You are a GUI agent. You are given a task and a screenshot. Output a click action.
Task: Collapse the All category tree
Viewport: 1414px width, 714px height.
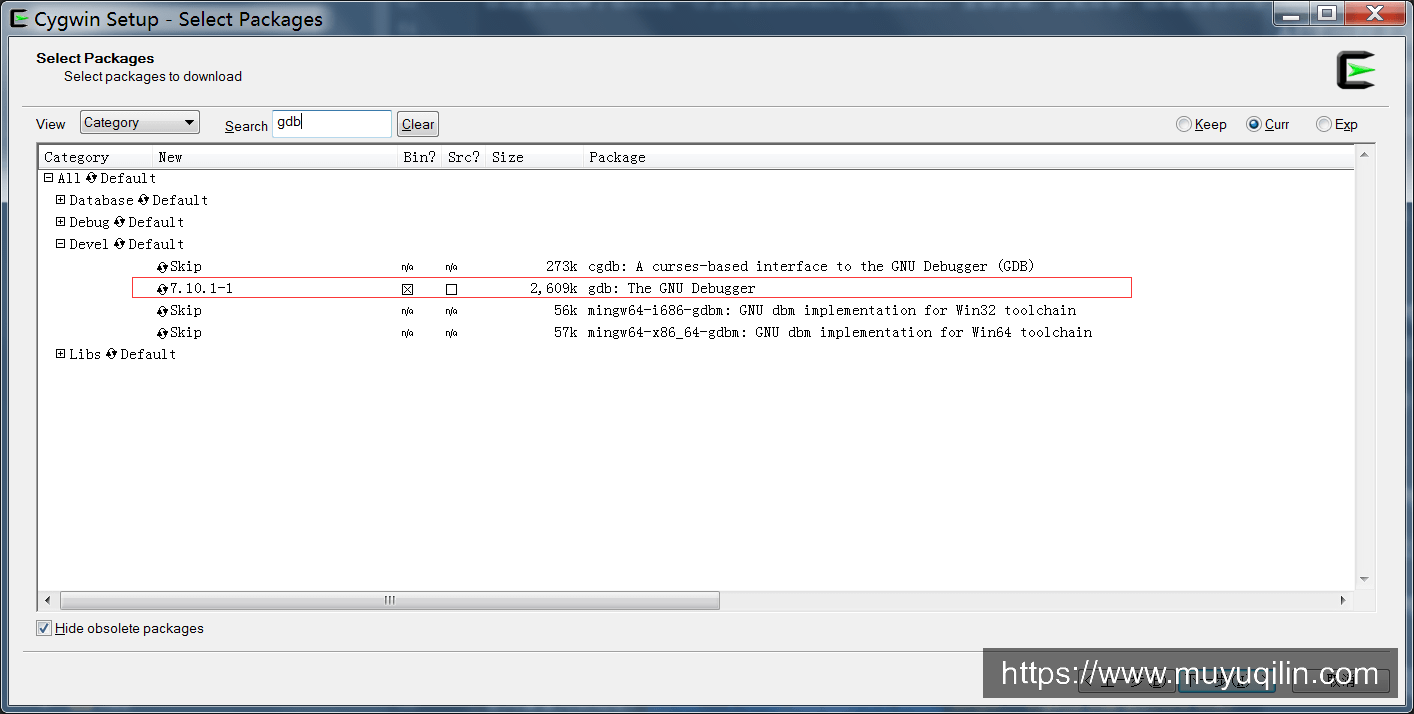48,178
